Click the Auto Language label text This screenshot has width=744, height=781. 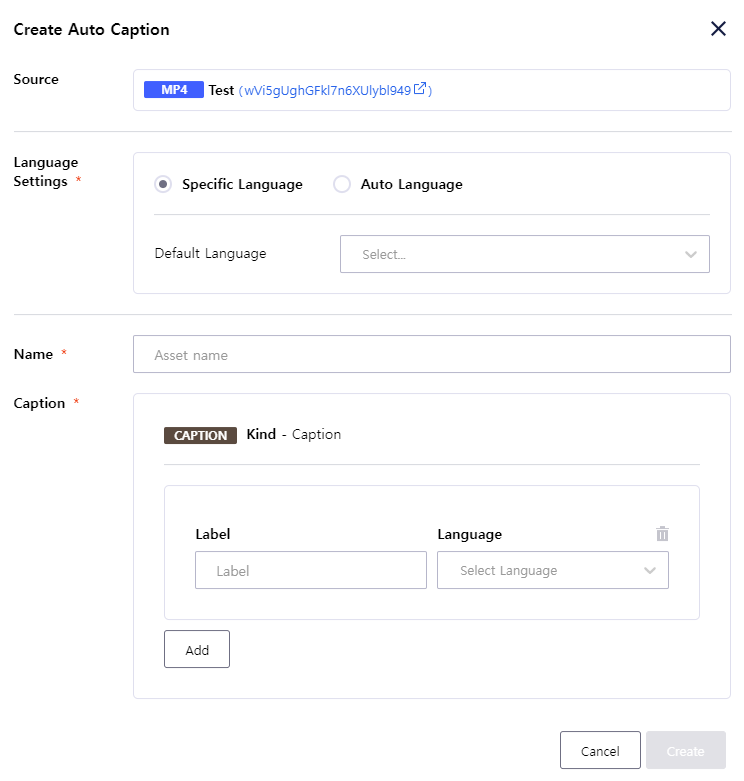pyautogui.click(x=411, y=184)
